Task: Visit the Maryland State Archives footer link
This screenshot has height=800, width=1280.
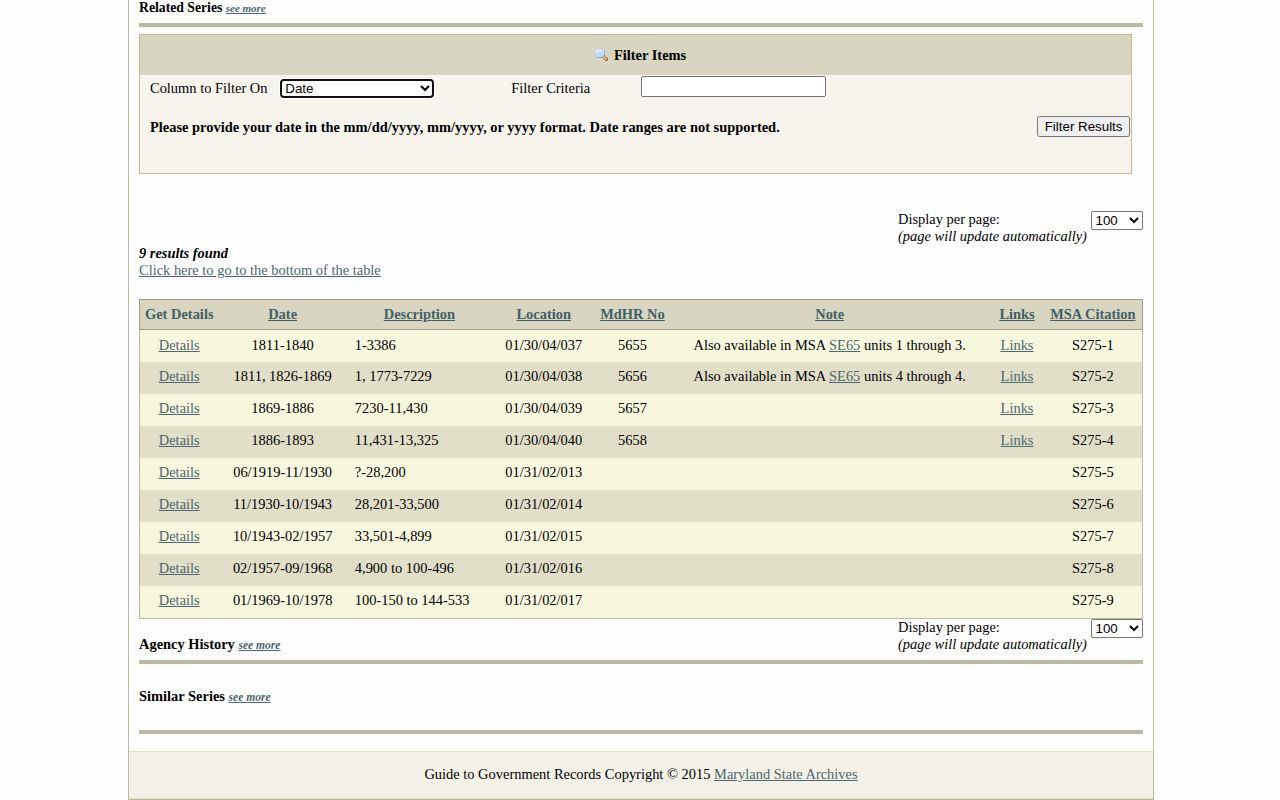Action: [x=785, y=774]
